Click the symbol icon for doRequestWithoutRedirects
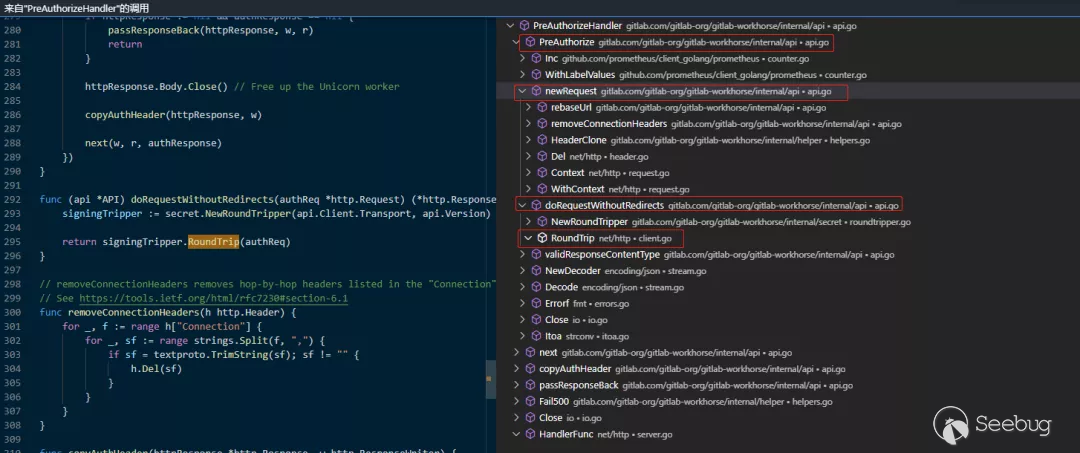 536,205
